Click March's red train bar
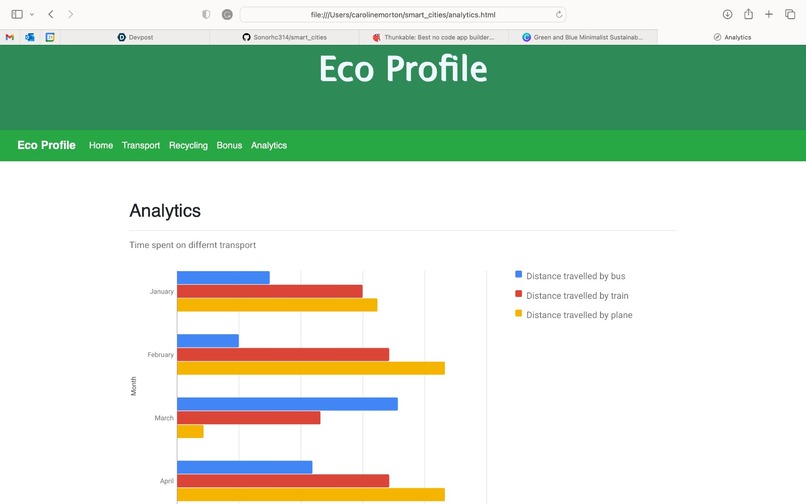 coord(249,418)
